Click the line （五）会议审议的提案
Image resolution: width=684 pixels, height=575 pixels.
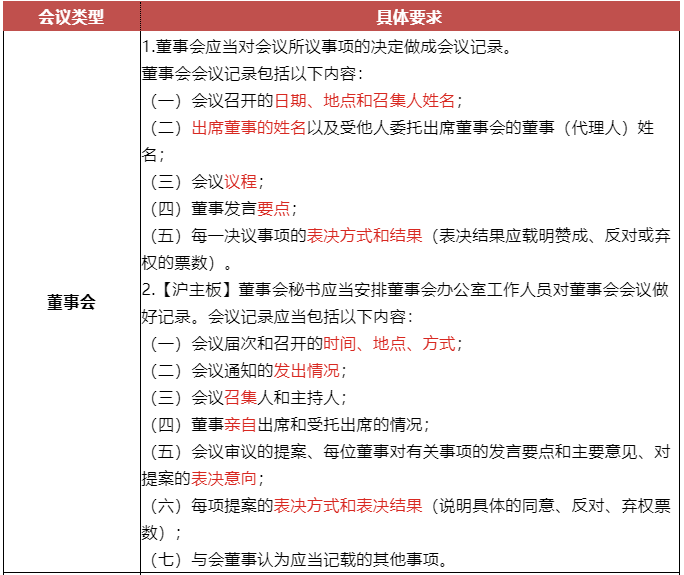click(x=409, y=452)
